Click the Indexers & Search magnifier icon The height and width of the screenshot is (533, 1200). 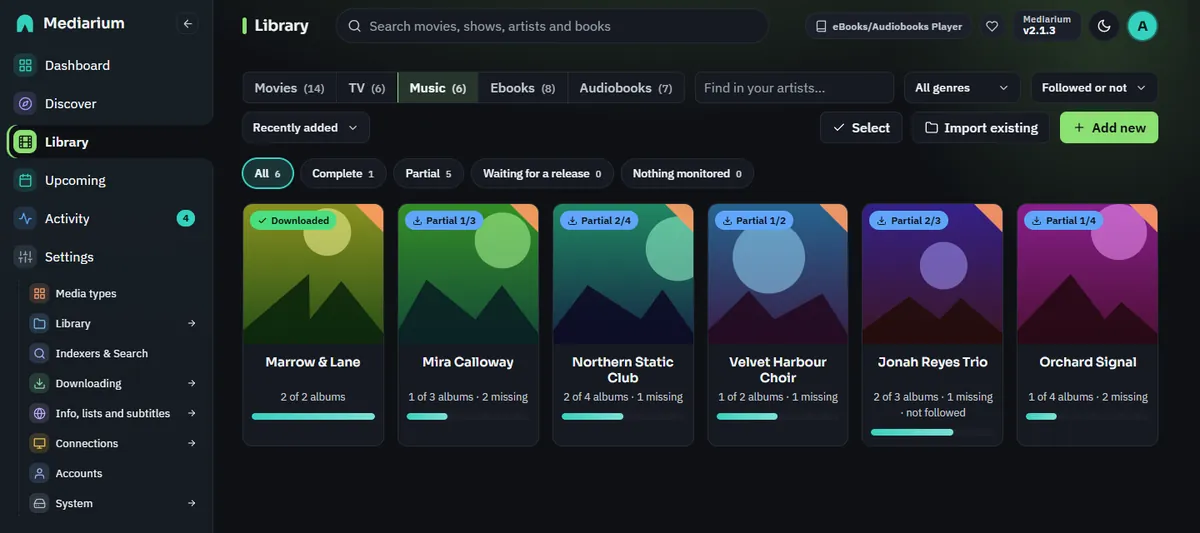pos(39,353)
